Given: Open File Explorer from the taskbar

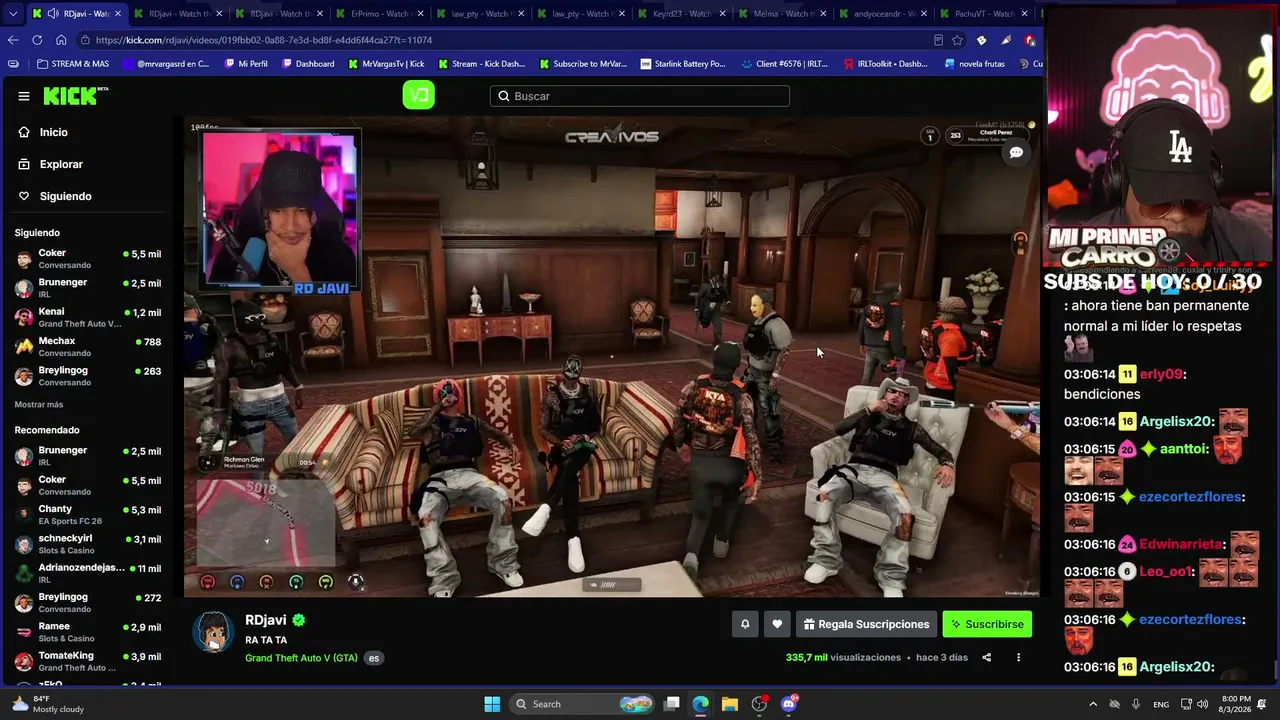Looking at the screenshot, I should coord(730,704).
